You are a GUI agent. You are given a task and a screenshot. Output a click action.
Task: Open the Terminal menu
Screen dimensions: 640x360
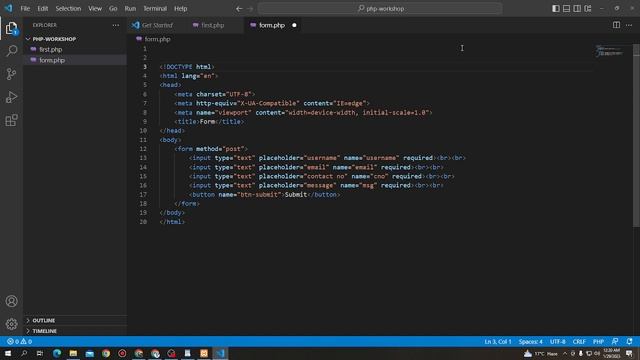pyautogui.click(x=155, y=9)
